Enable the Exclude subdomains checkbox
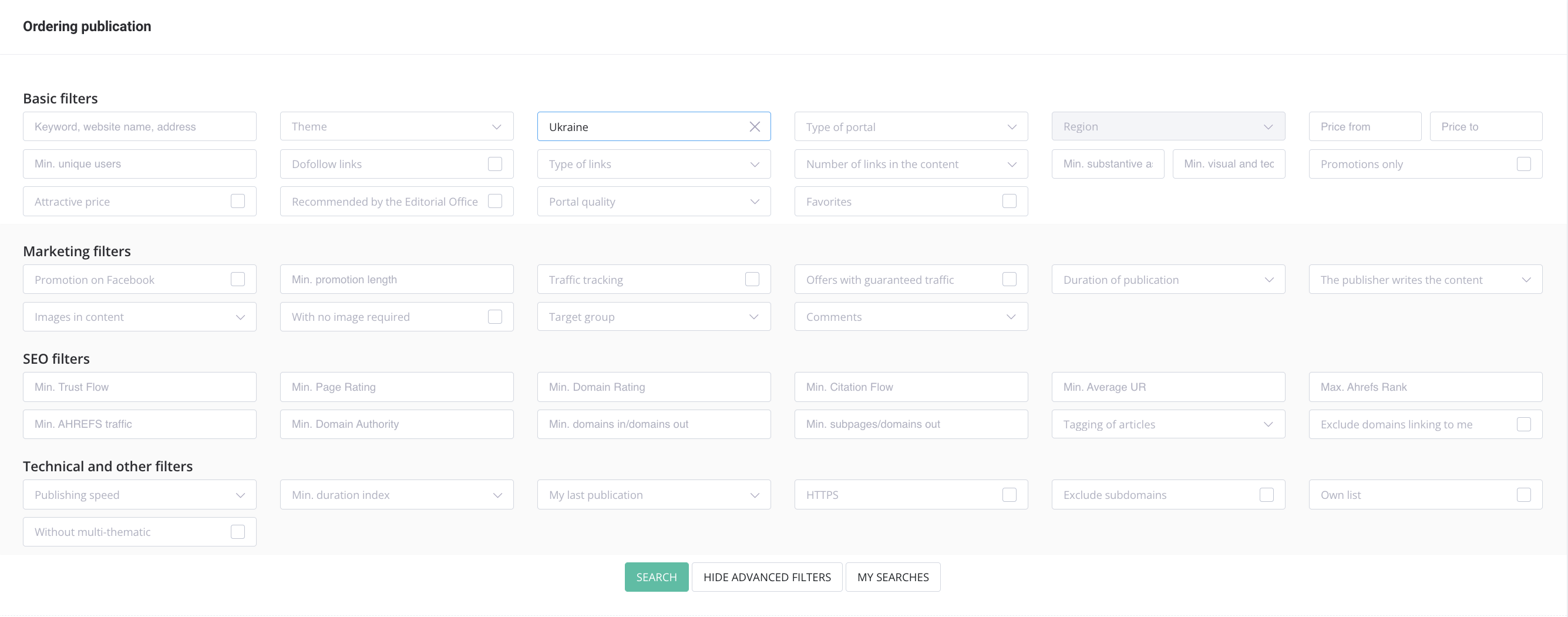The width and height of the screenshot is (1568, 617). click(1267, 495)
